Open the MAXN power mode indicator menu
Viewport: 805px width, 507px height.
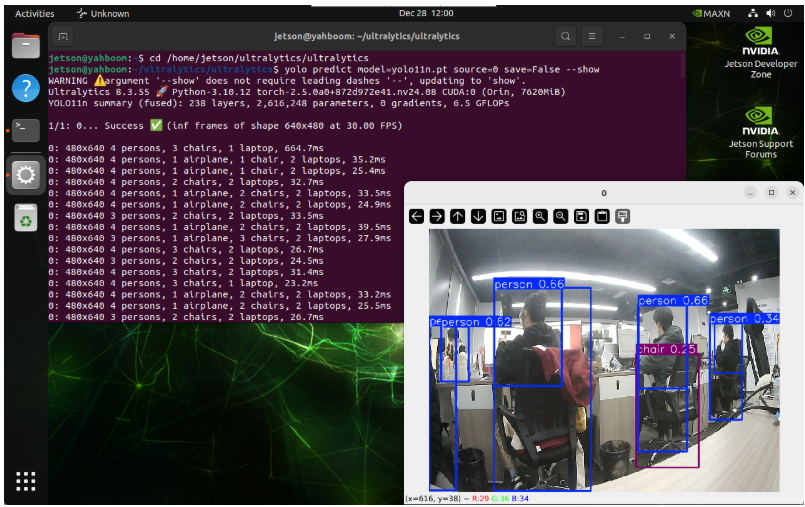click(x=711, y=13)
